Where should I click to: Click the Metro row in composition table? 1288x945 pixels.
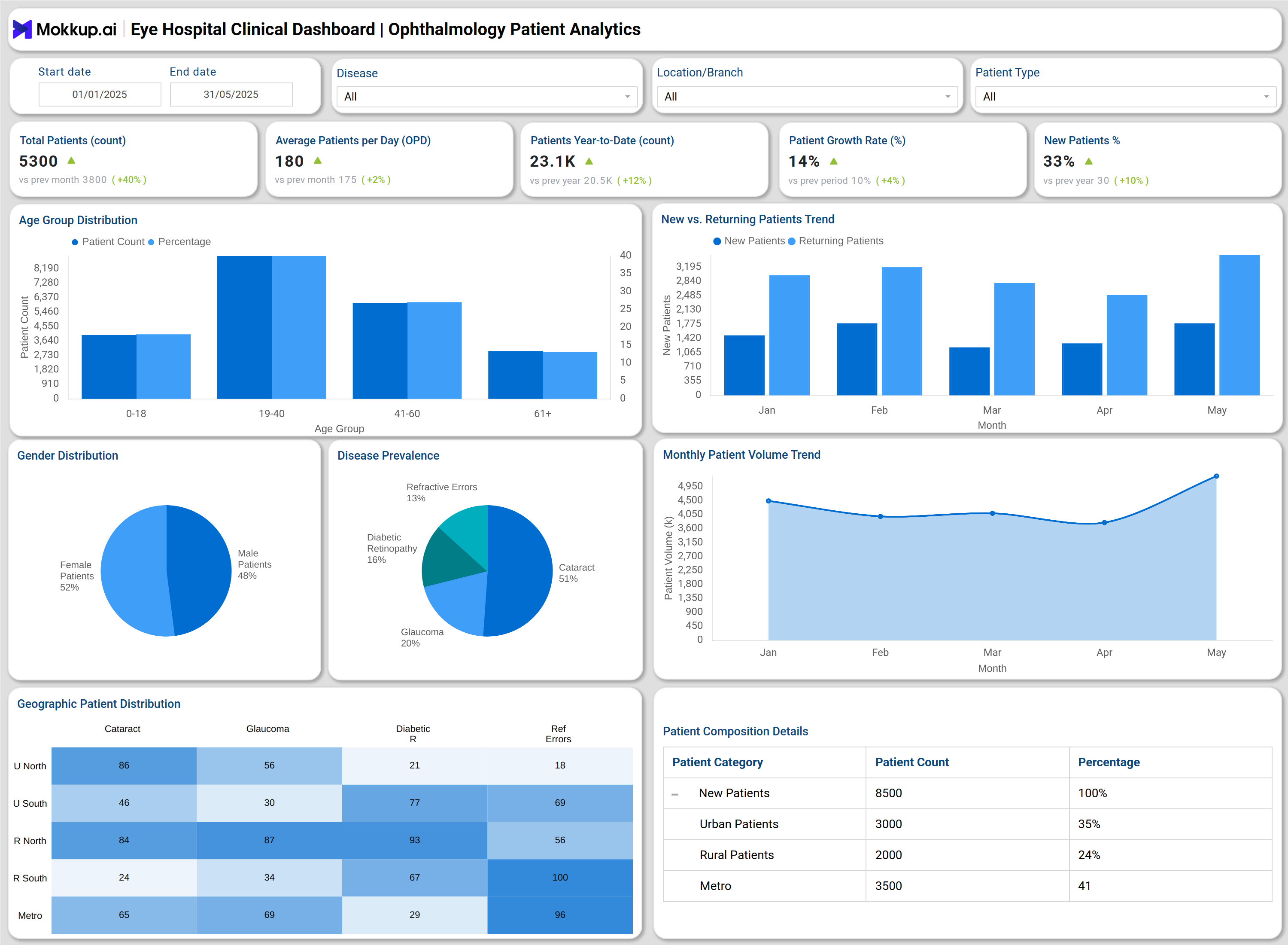(x=967, y=886)
